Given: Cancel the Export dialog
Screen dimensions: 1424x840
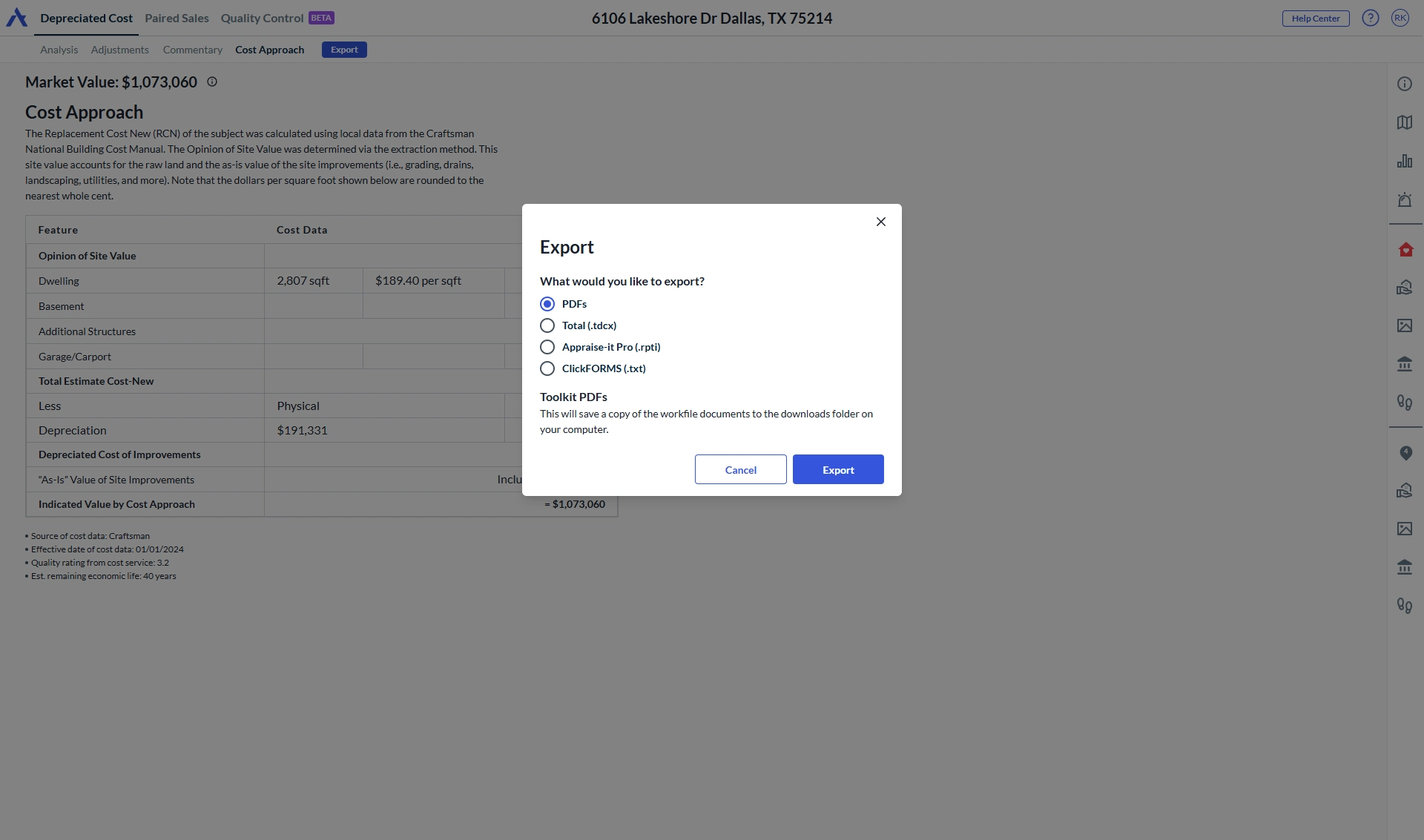Looking at the screenshot, I should click(x=740, y=470).
